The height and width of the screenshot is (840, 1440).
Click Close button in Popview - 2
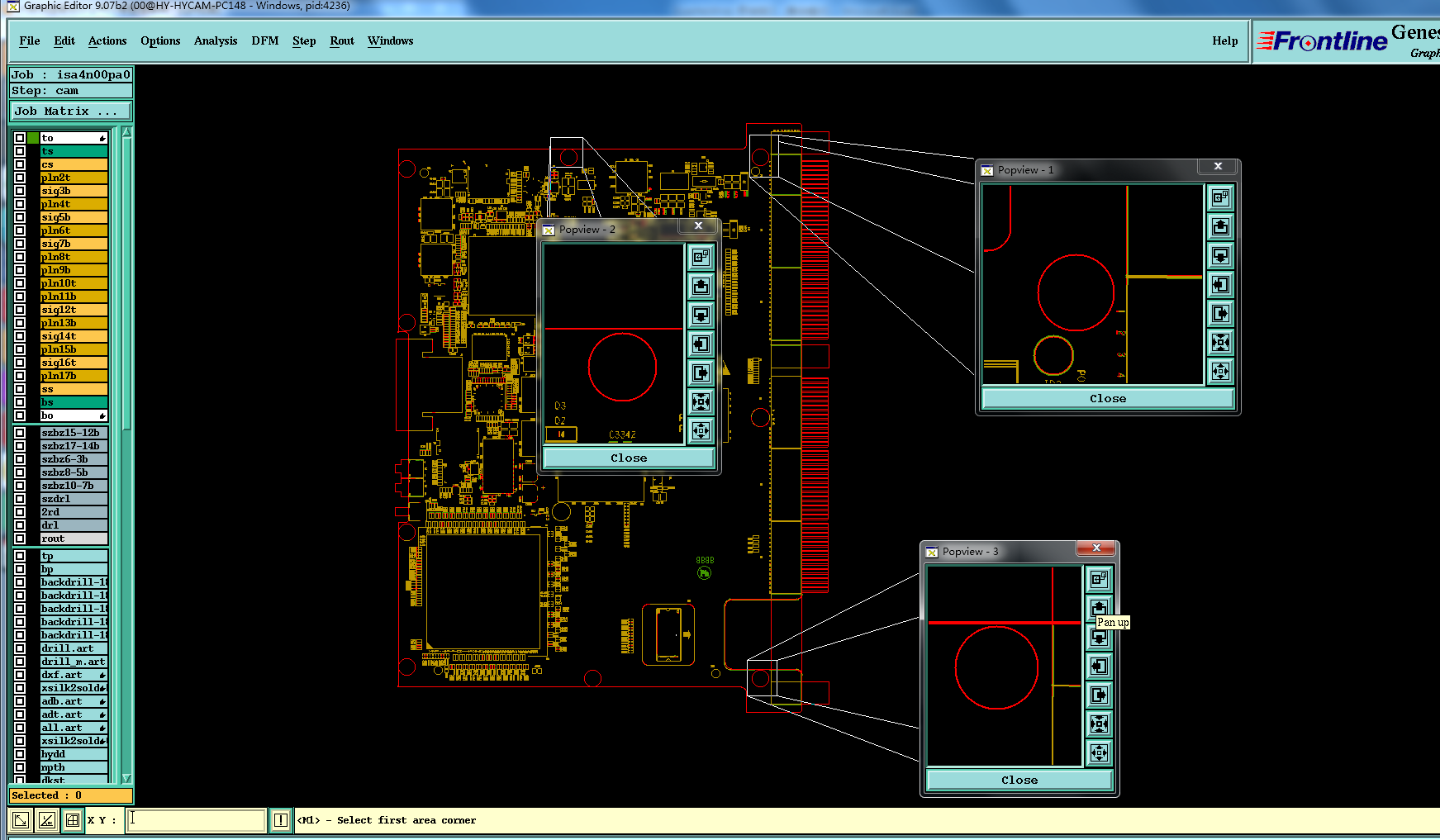click(x=629, y=458)
